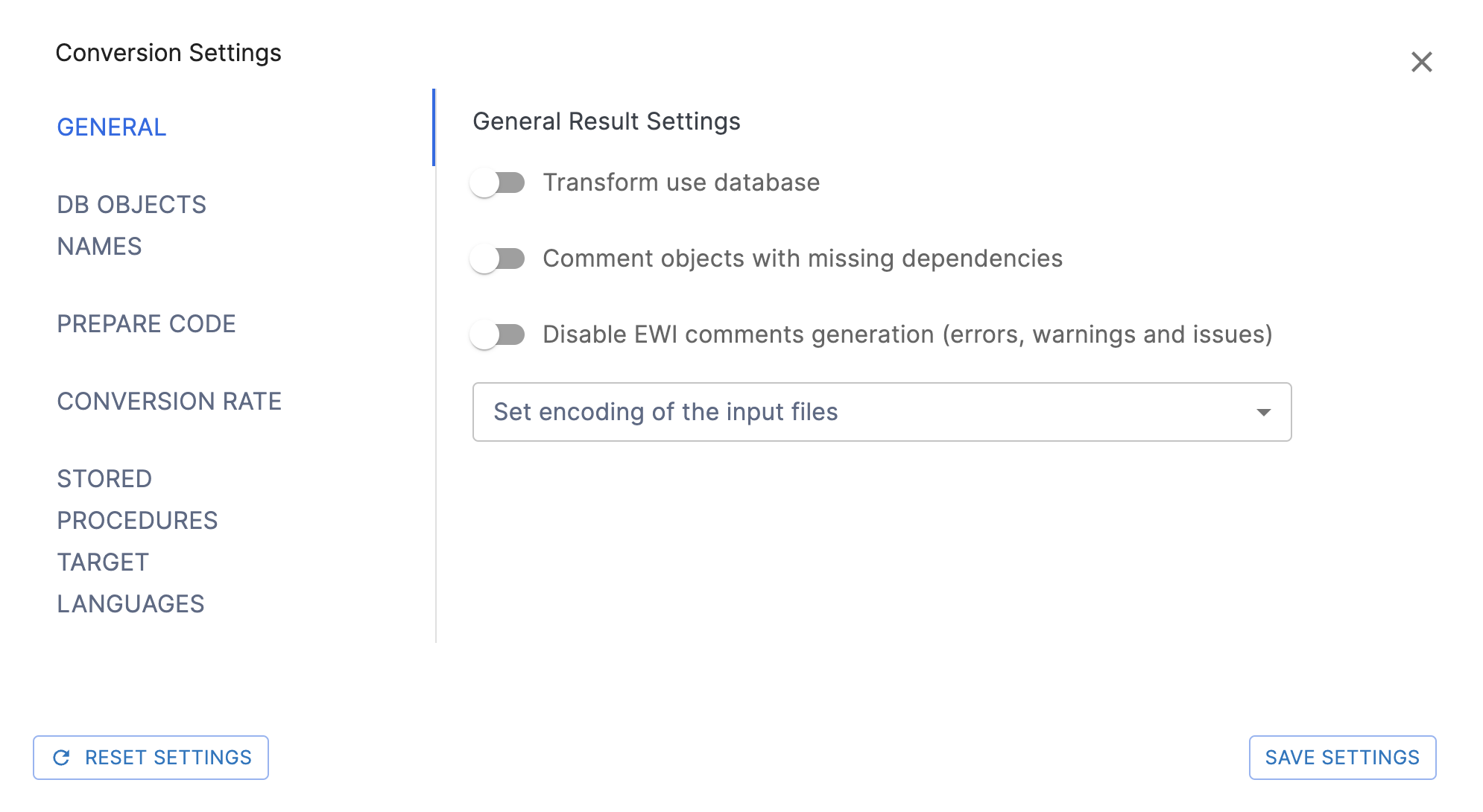The width and height of the screenshot is (1483, 812).
Task: Click the refresh icon in Reset Settings
Action: (x=62, y=758)
